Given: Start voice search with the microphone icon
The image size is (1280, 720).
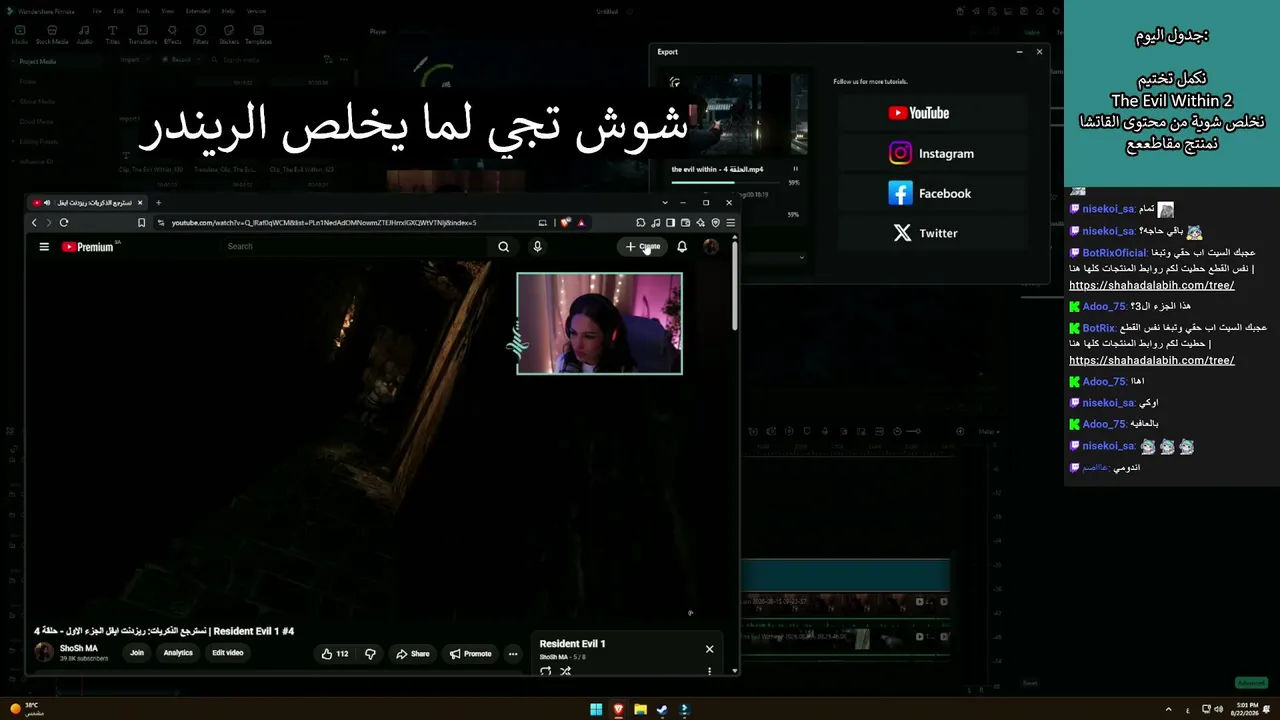Looking at the screenshot, I should [537, 247].
